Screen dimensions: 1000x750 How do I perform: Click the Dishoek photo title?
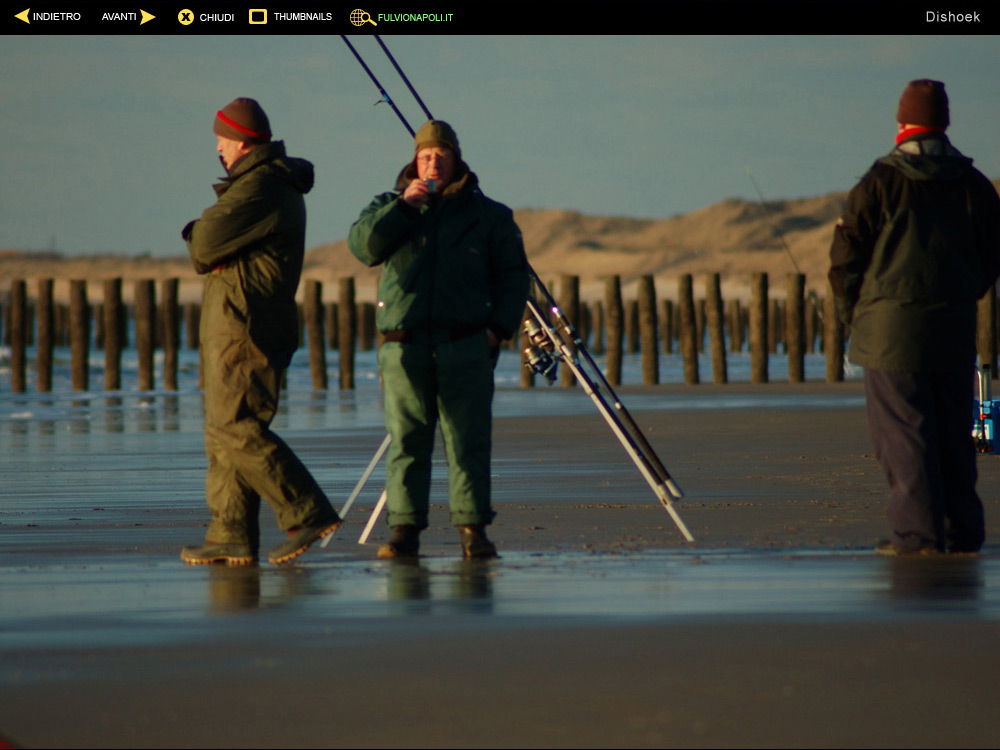[x=953, y=17]
